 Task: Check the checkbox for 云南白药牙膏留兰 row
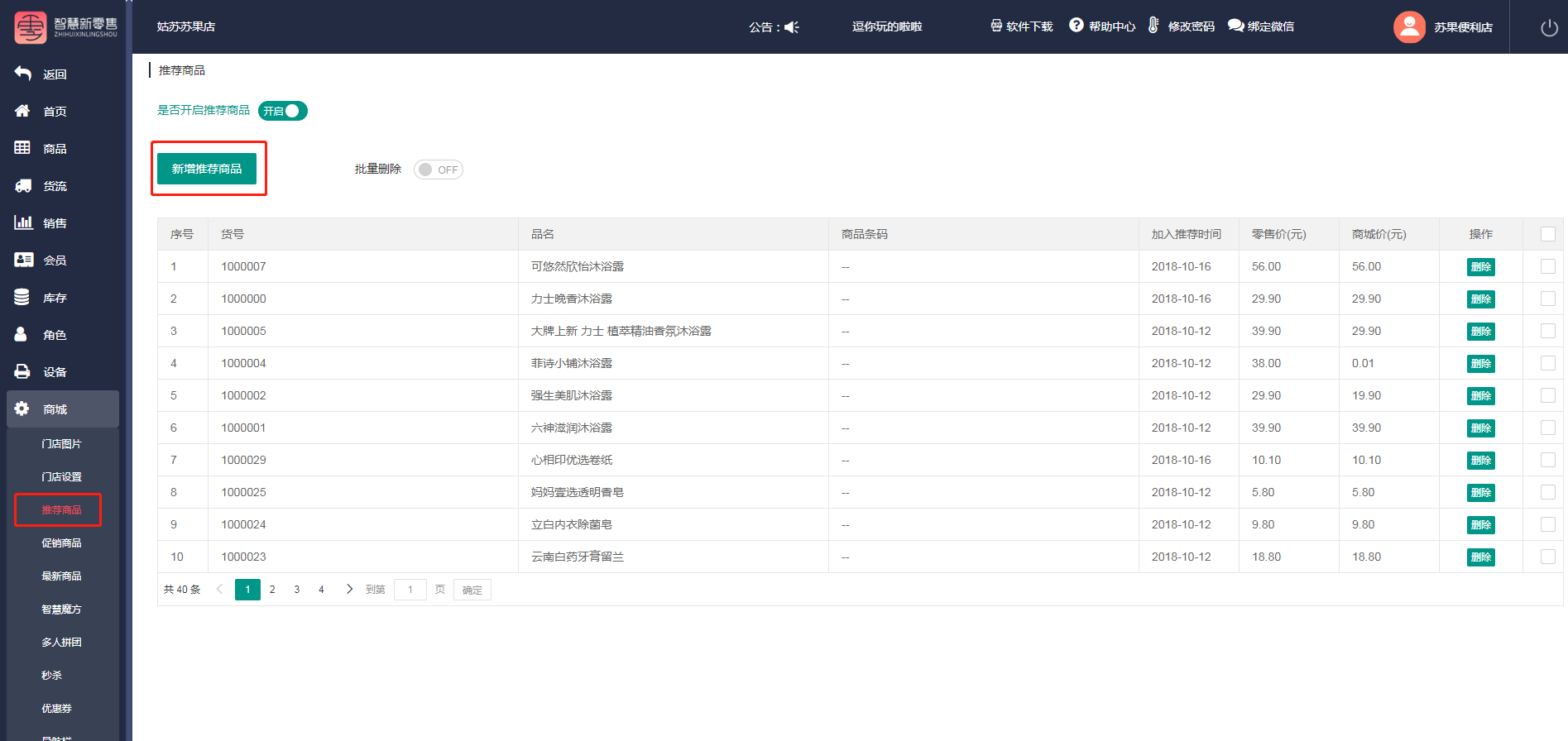coord(1547,557)
